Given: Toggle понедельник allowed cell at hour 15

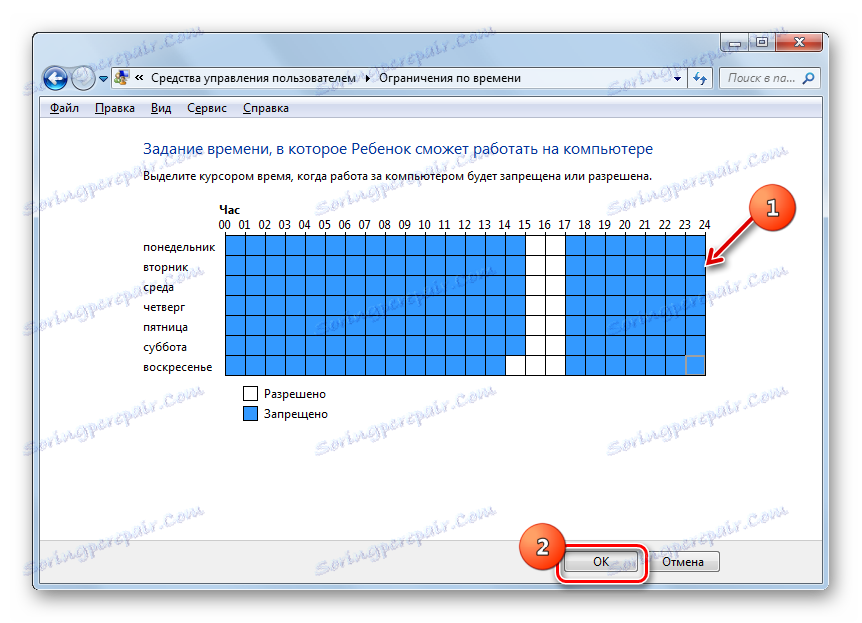Looking at the screenshot, I should pos(535,245).
